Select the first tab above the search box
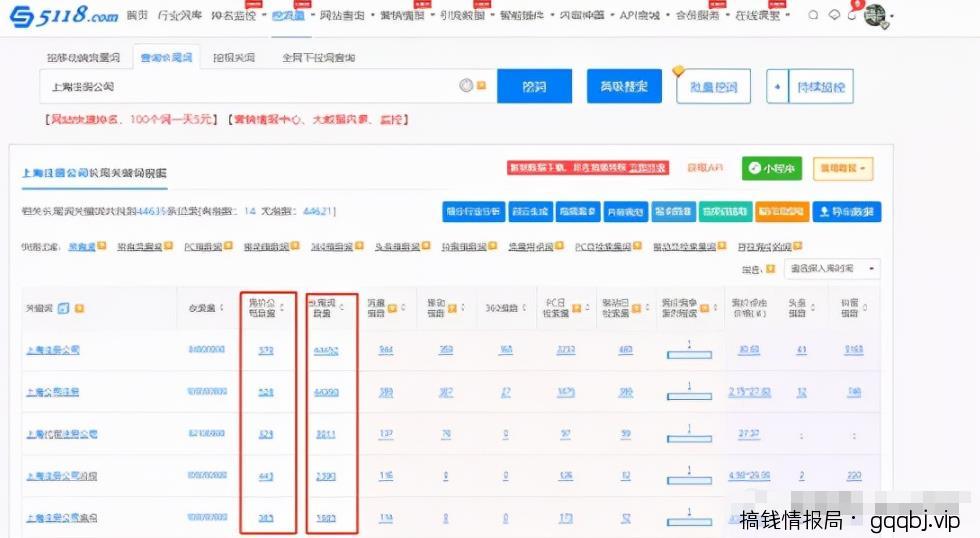The width and height of the screenshot is (980, 538). 83,57
